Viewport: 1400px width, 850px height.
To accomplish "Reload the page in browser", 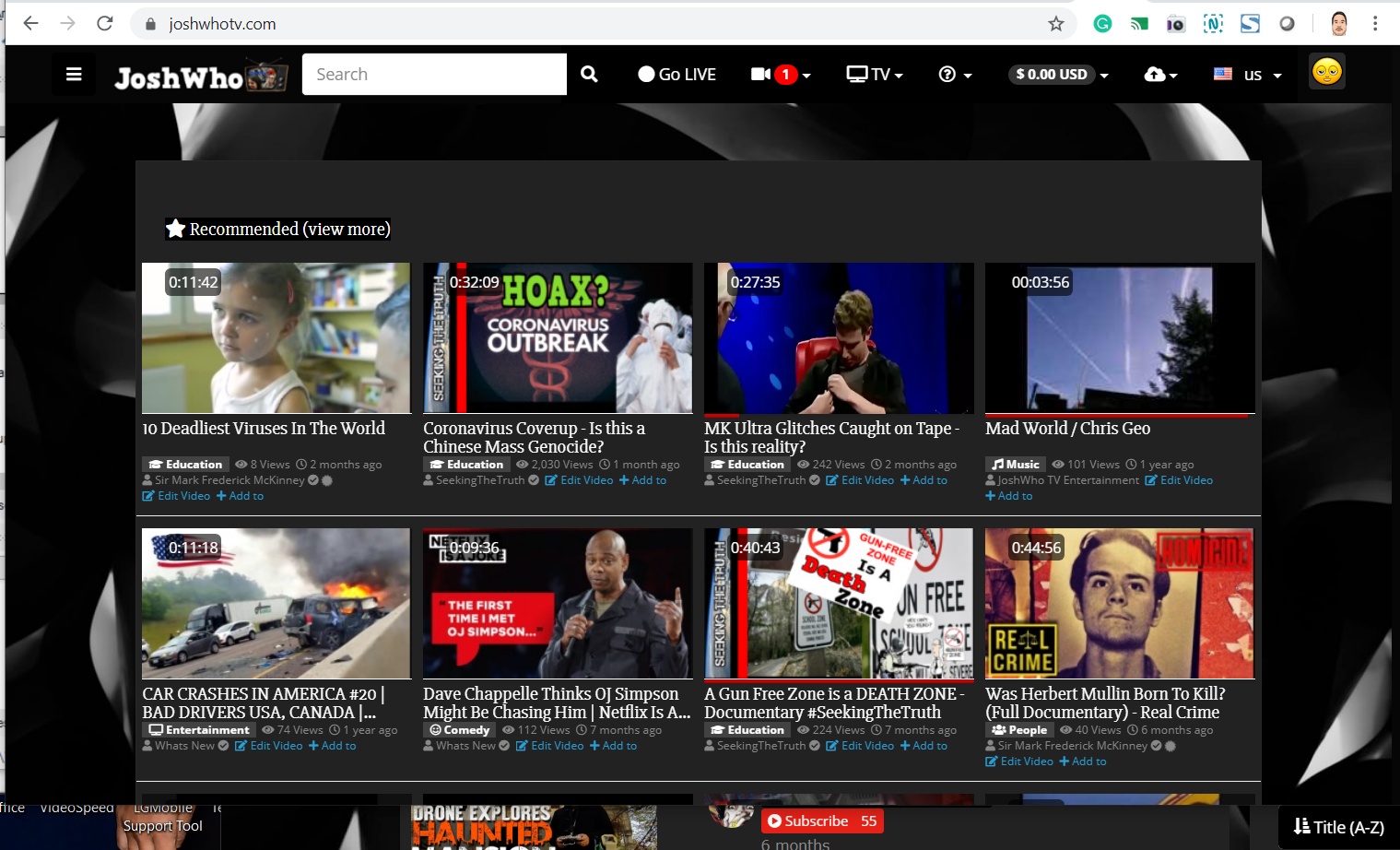I will click(x=105, y=24).
